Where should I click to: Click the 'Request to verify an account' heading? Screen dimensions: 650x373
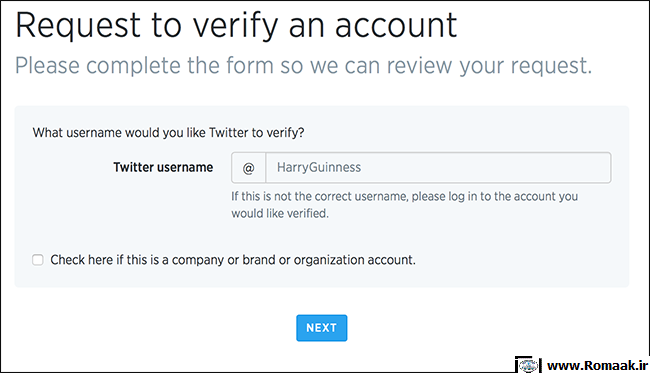point(236,26)
